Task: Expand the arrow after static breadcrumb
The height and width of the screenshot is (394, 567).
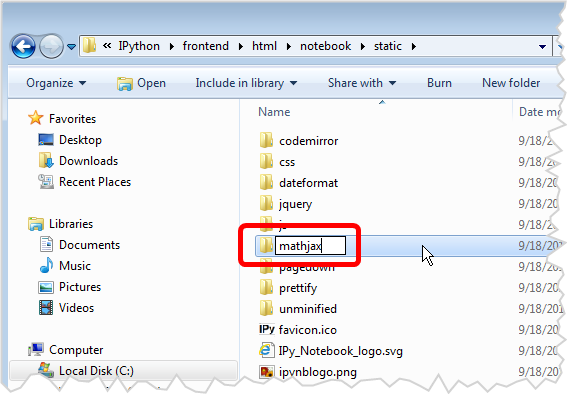Action: pos(414,47)
